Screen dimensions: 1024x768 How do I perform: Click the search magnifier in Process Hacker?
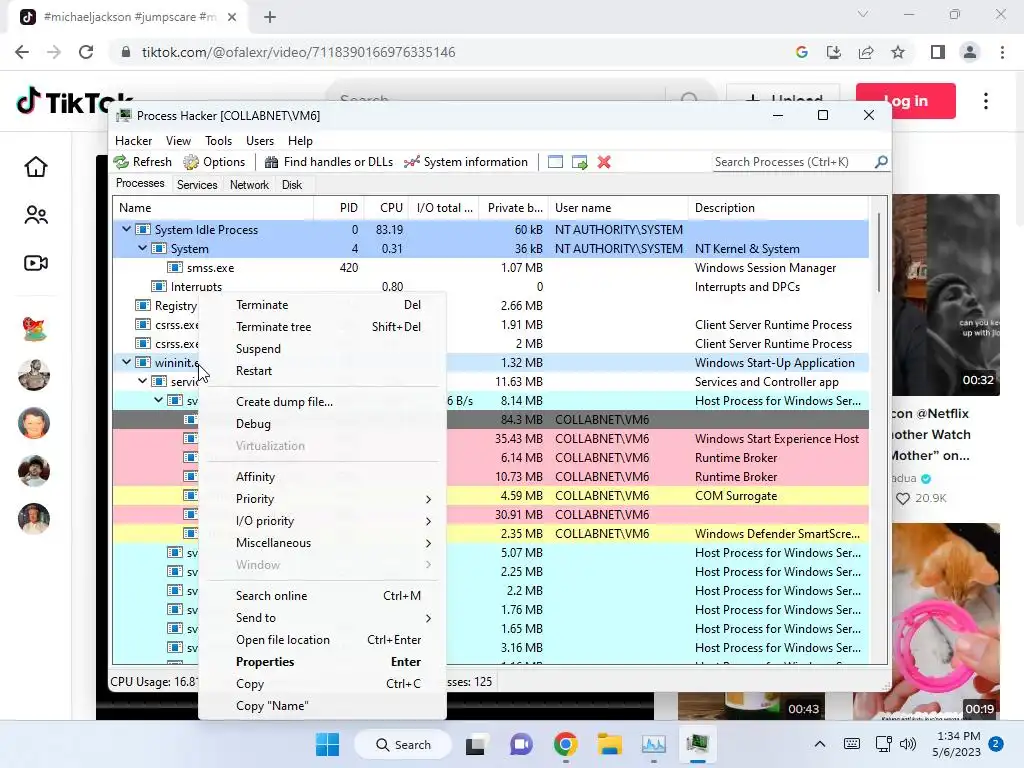tap(880, 161)
